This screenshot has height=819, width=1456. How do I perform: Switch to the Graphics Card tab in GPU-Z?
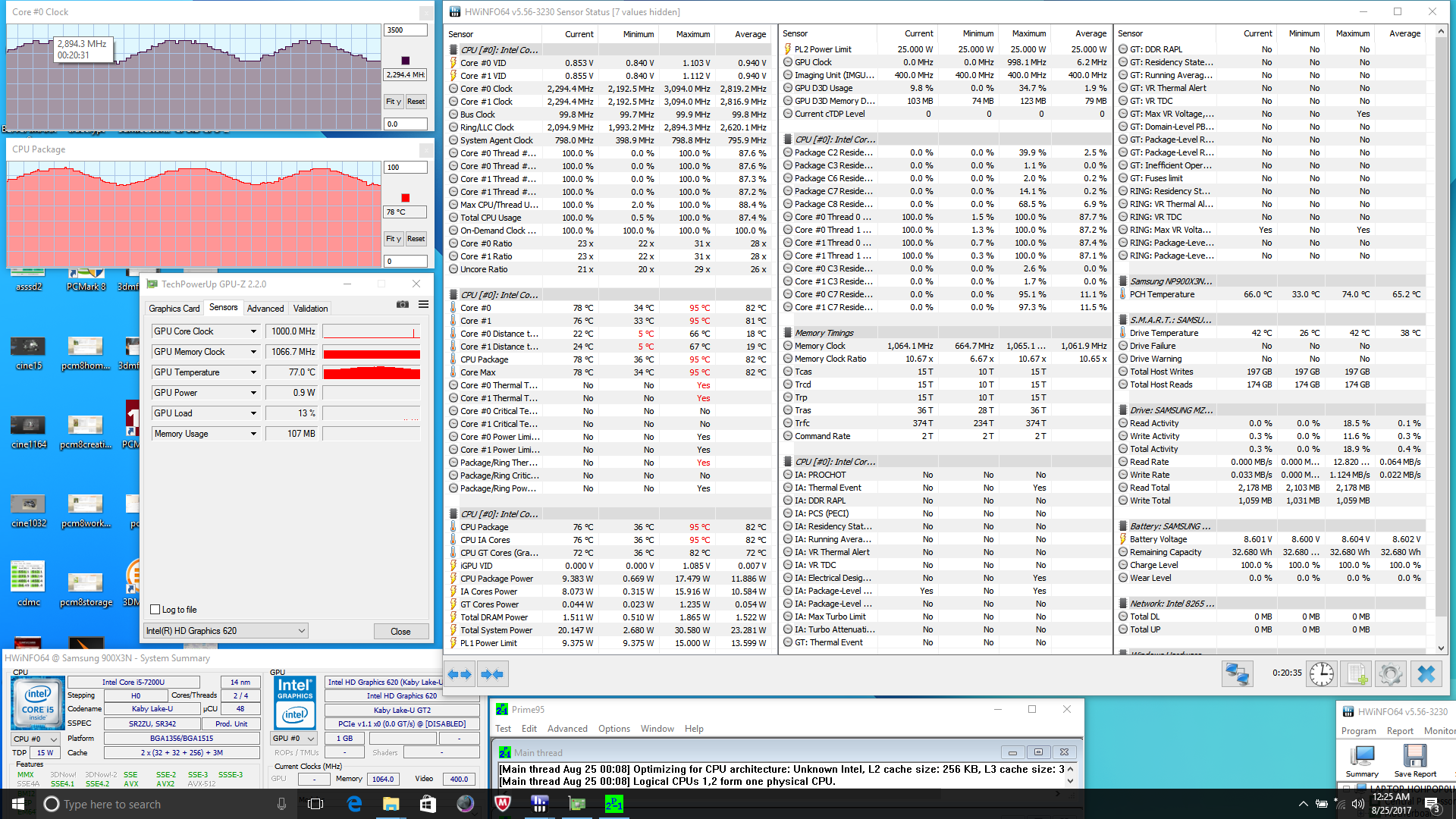point(174,309)
